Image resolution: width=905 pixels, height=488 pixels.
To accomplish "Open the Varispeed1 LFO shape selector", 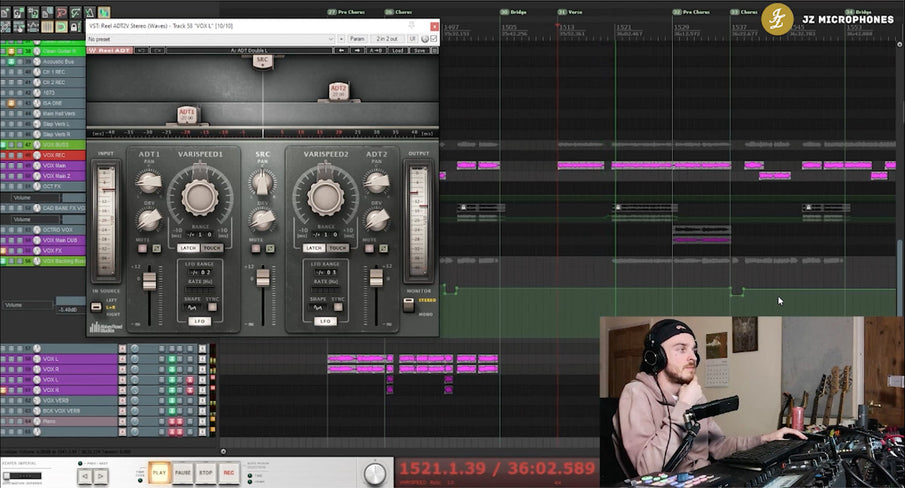I will coord(193,307).
